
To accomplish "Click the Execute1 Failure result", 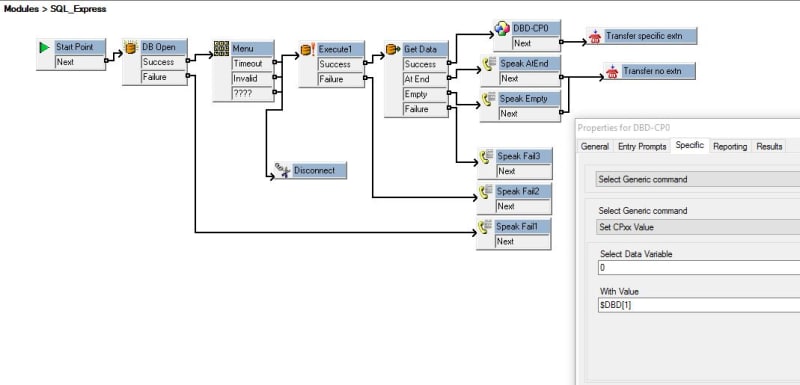I will click(x=340, y=79).
